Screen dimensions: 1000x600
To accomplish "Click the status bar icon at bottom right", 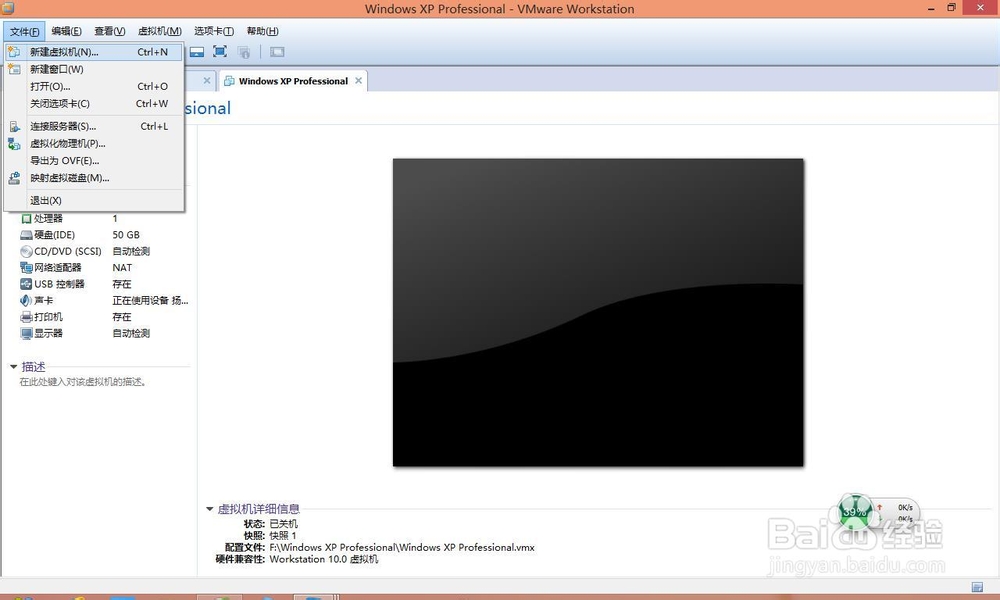I will tap(977, 587).
